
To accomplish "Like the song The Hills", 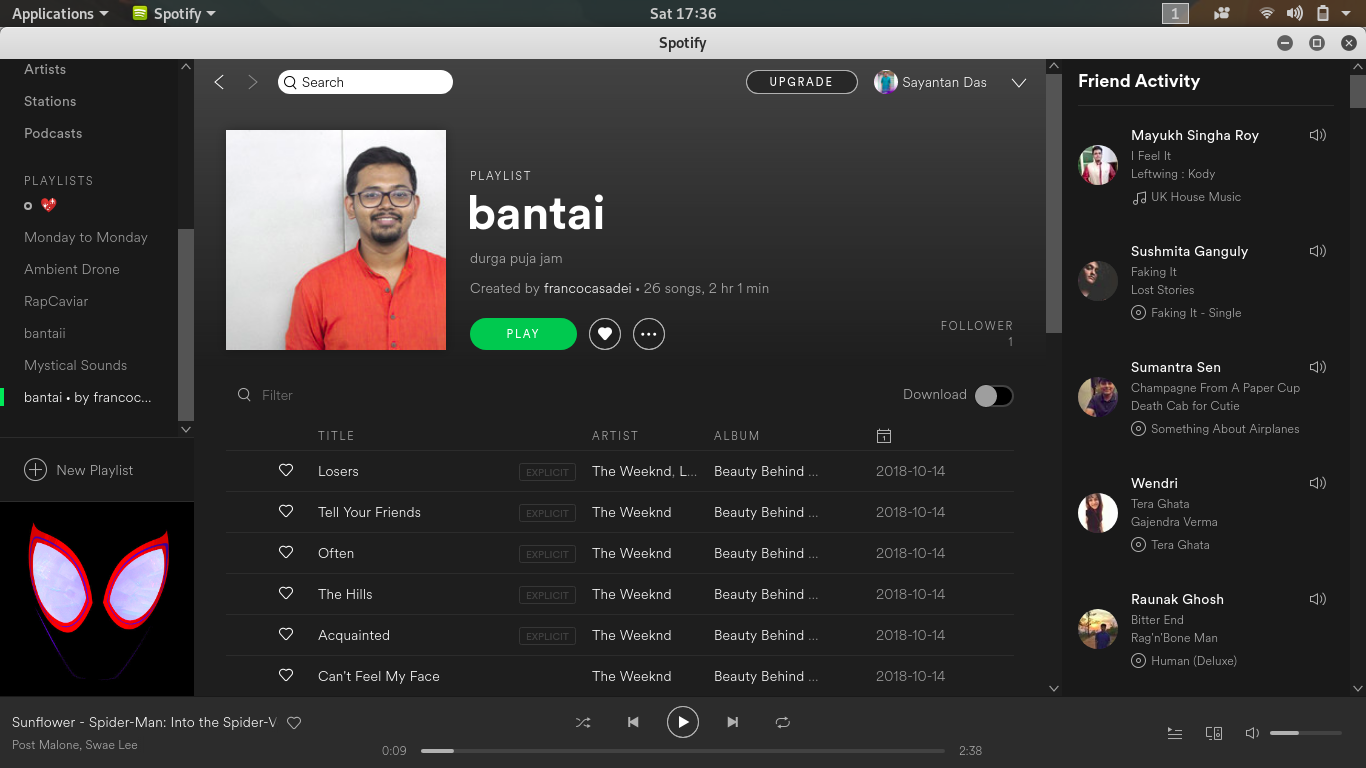I will [286, 593].
